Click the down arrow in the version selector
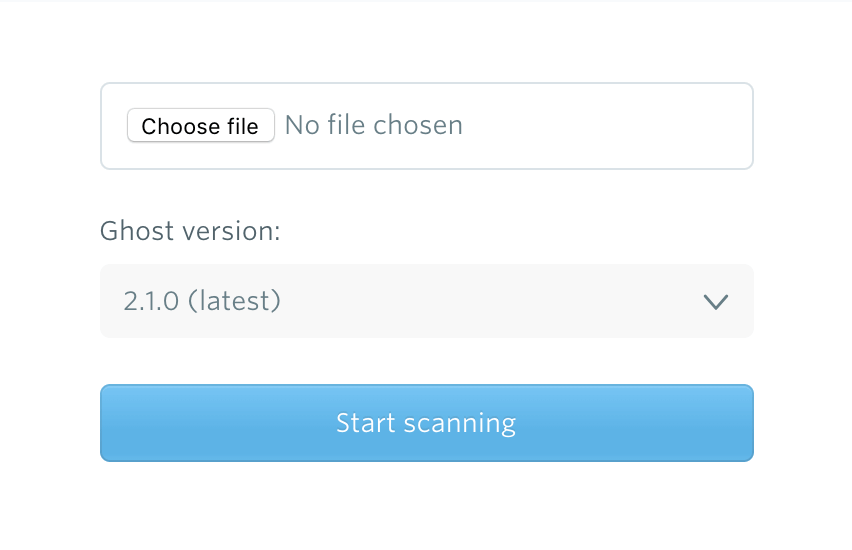This screenshot has height=550, width=852. (715, 301)
